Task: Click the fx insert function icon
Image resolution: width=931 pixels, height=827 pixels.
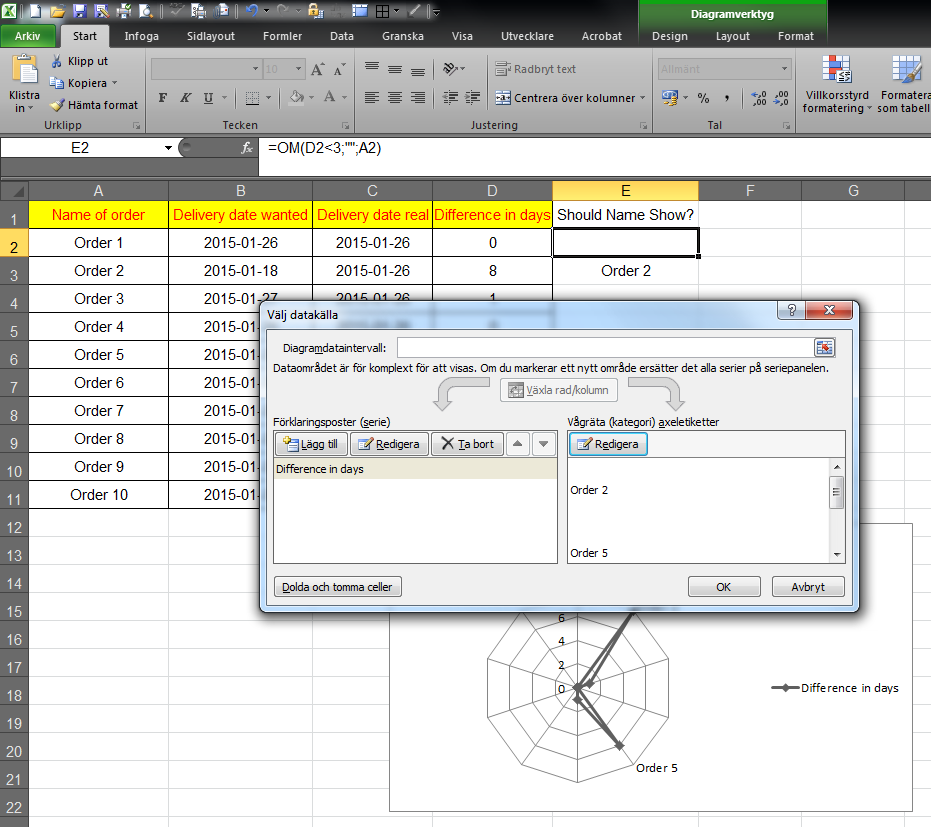Action: (x=247, y=148)
